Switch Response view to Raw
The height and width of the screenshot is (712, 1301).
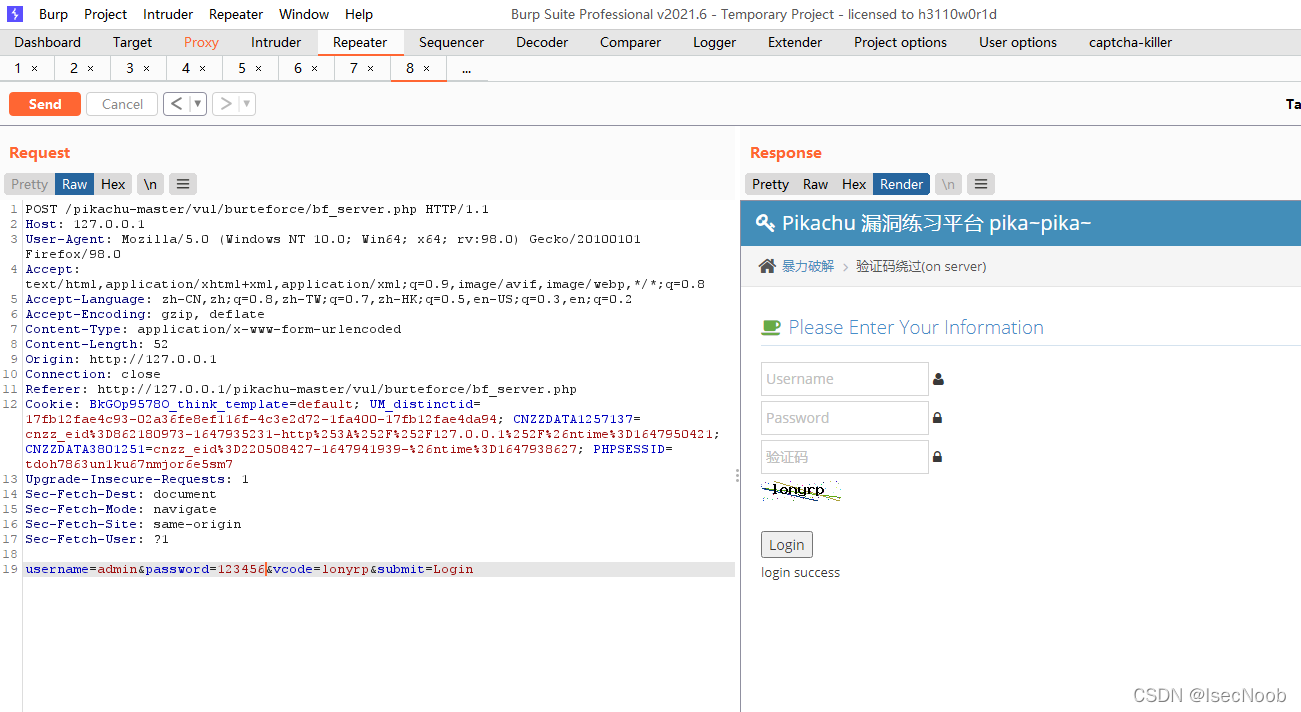point(815,184)
